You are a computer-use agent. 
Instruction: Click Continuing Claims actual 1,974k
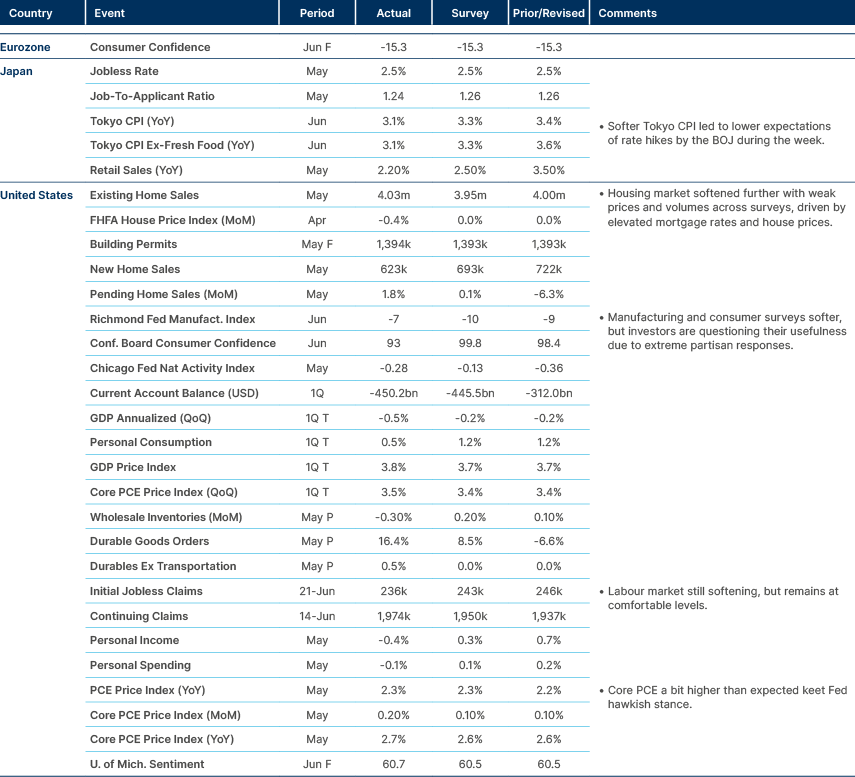(393, 616)
